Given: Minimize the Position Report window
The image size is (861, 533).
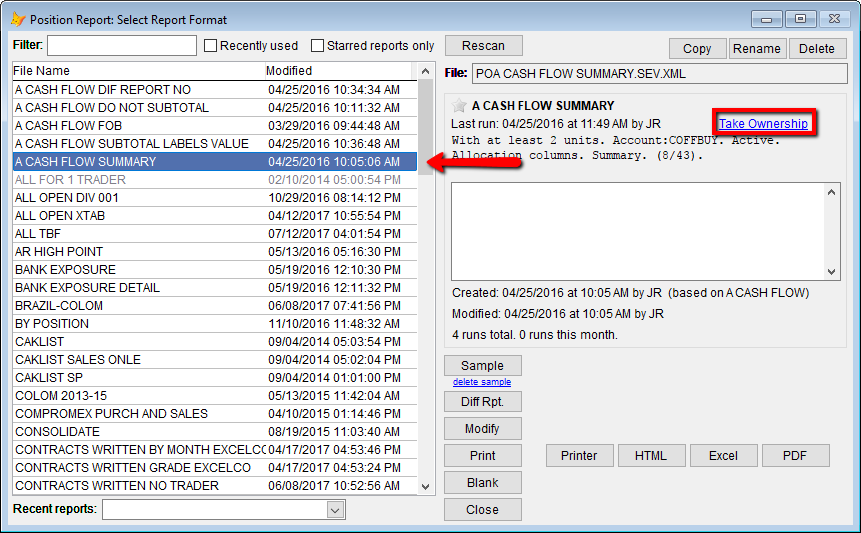Looking at the screenshot, I should point(767,19).
